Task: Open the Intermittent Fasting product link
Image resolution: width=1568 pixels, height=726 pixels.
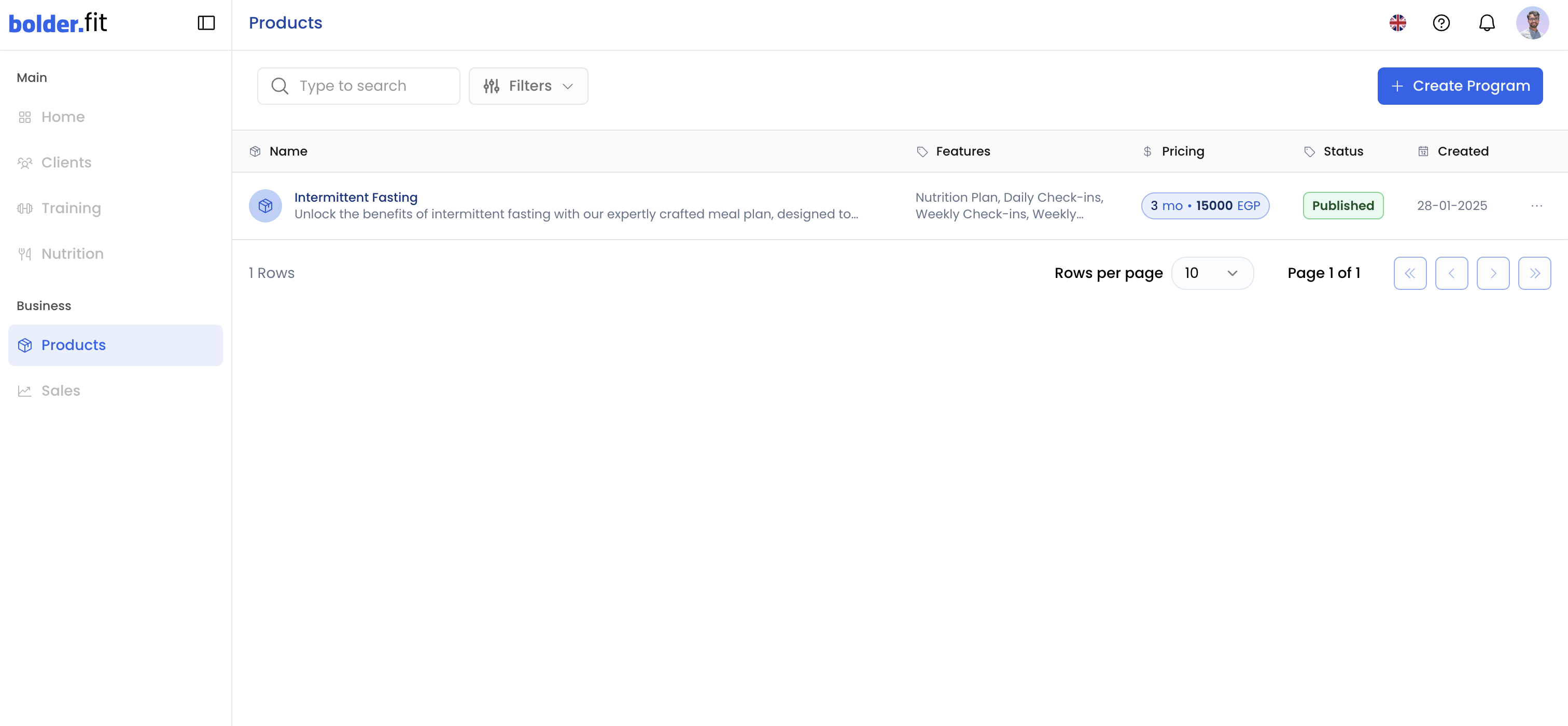Action: tap(356, 197)
